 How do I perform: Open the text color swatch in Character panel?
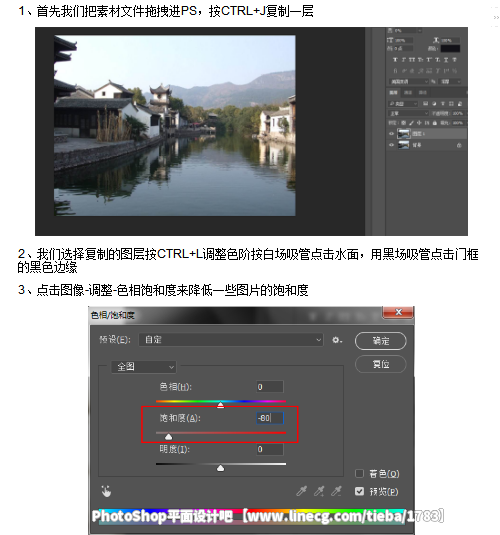[x=451, y=48]
